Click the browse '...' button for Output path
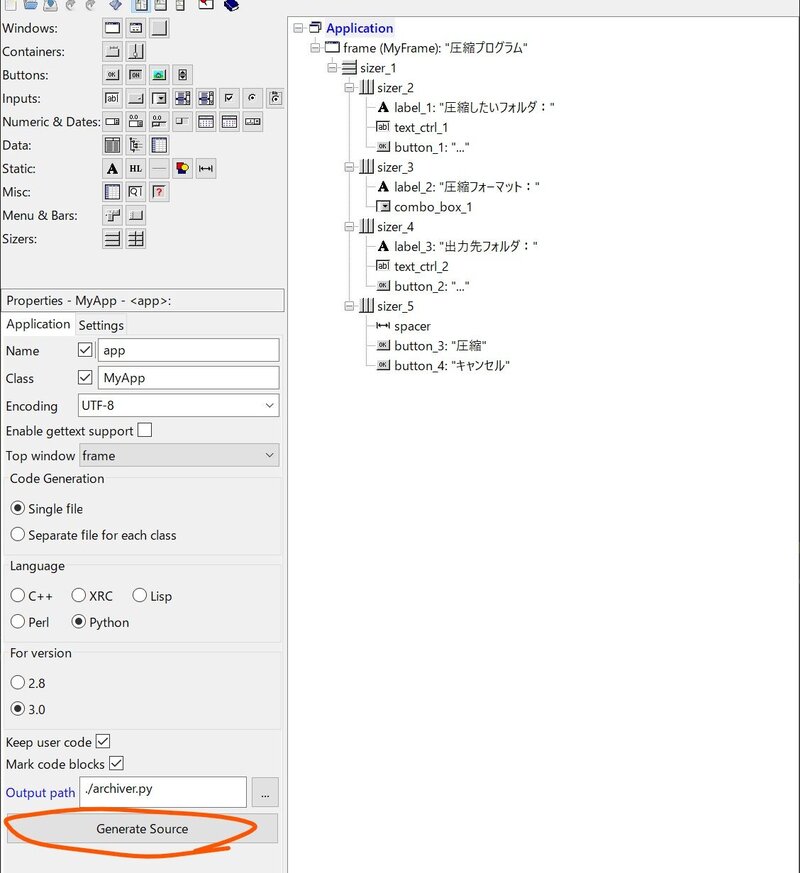 (265, 792)
